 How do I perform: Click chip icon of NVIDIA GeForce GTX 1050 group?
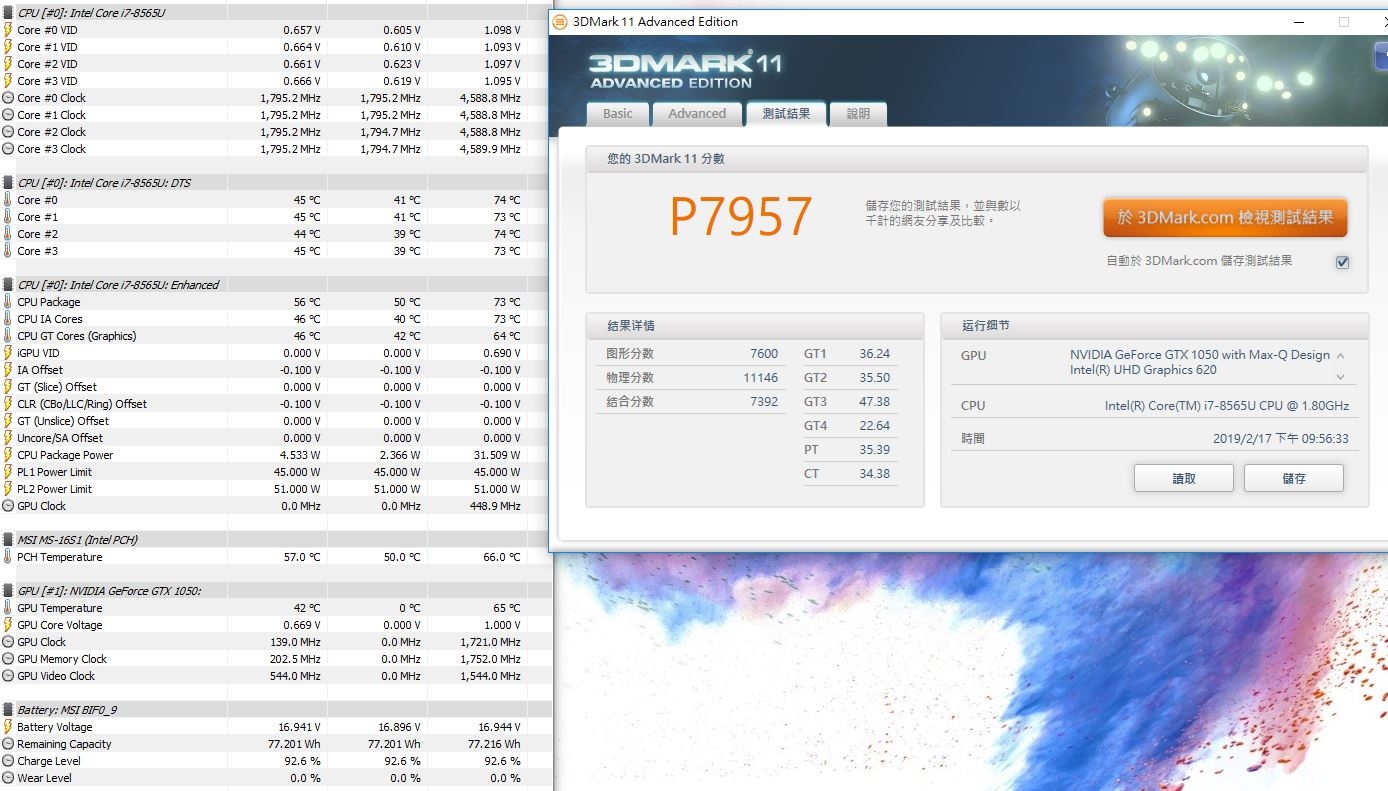[x=8, y=591]
